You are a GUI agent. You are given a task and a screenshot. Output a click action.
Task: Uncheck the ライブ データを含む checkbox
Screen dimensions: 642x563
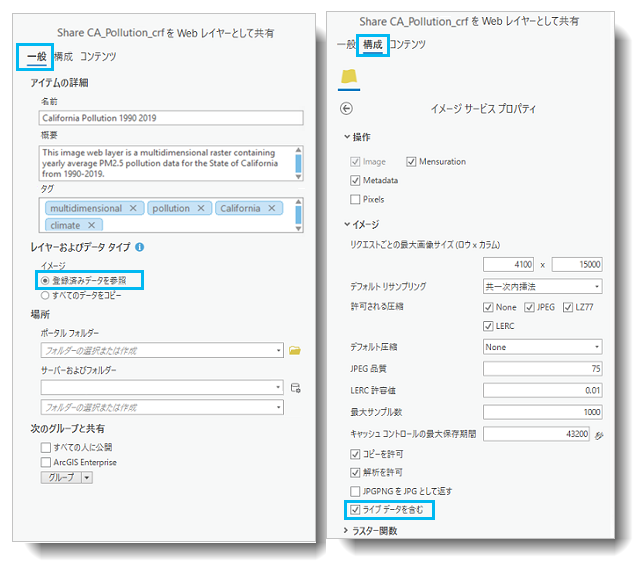[355, 510]
